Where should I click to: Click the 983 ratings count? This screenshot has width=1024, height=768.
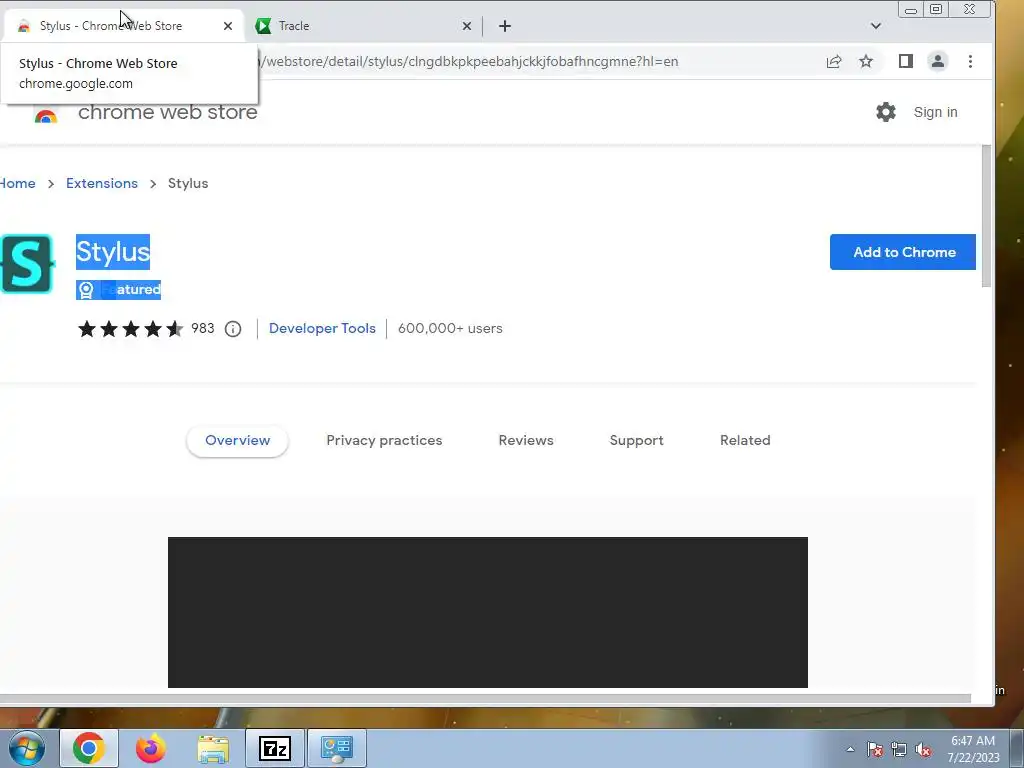[202, 328]
